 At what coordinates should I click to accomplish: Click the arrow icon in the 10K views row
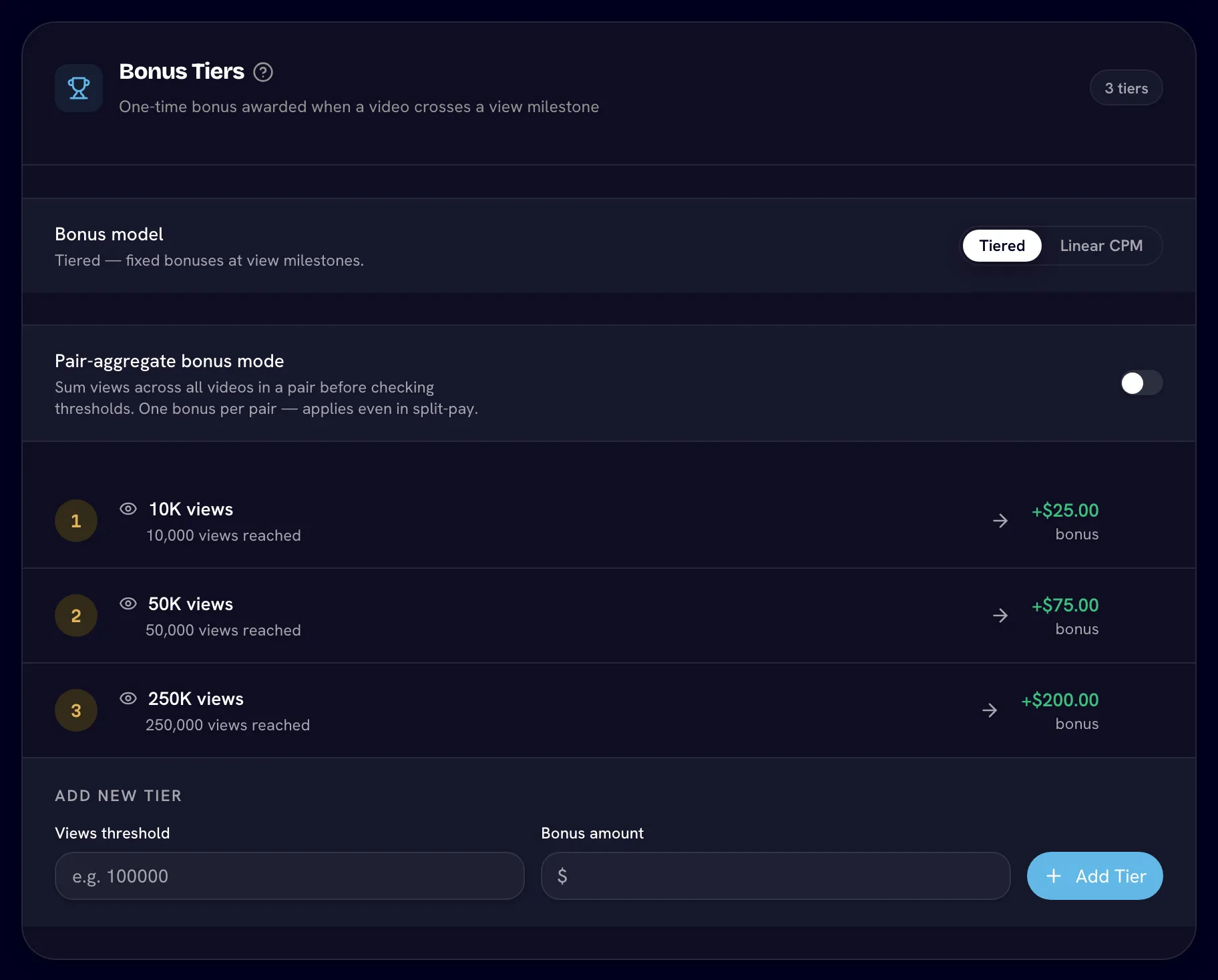click(x=1000, y=521)
